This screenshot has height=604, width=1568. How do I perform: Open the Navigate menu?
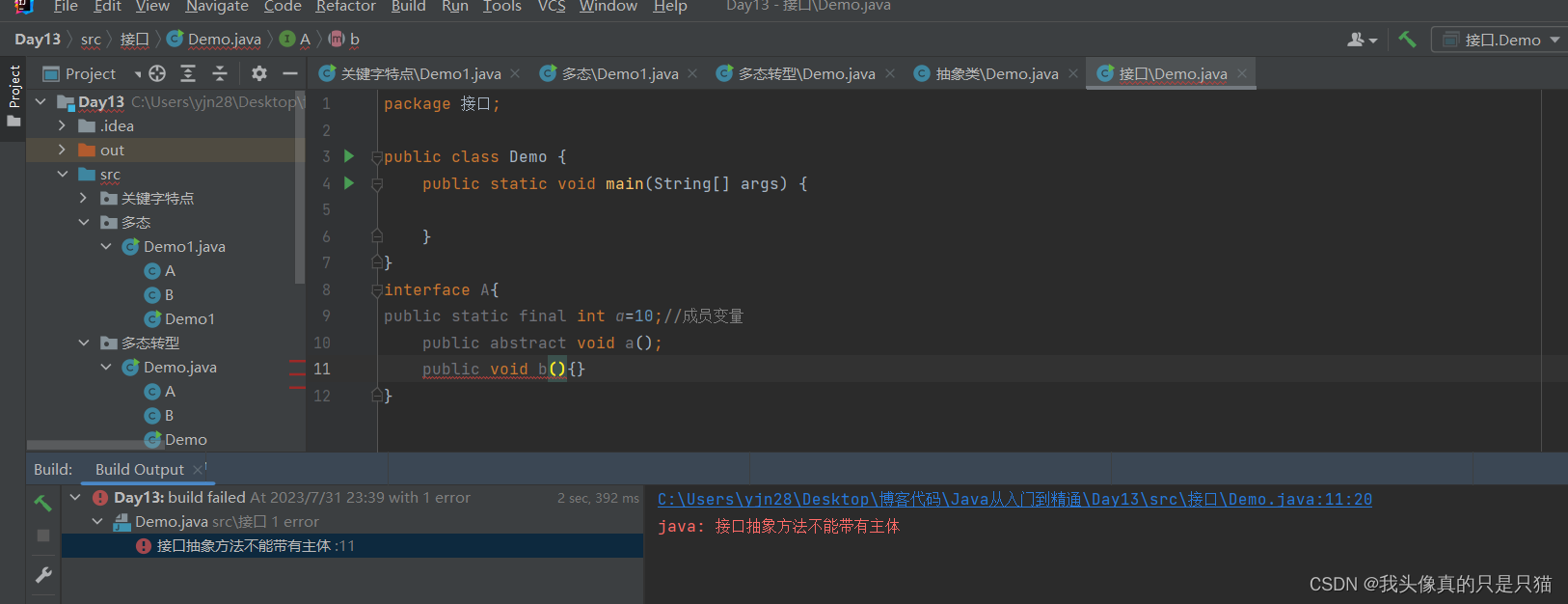217,7
